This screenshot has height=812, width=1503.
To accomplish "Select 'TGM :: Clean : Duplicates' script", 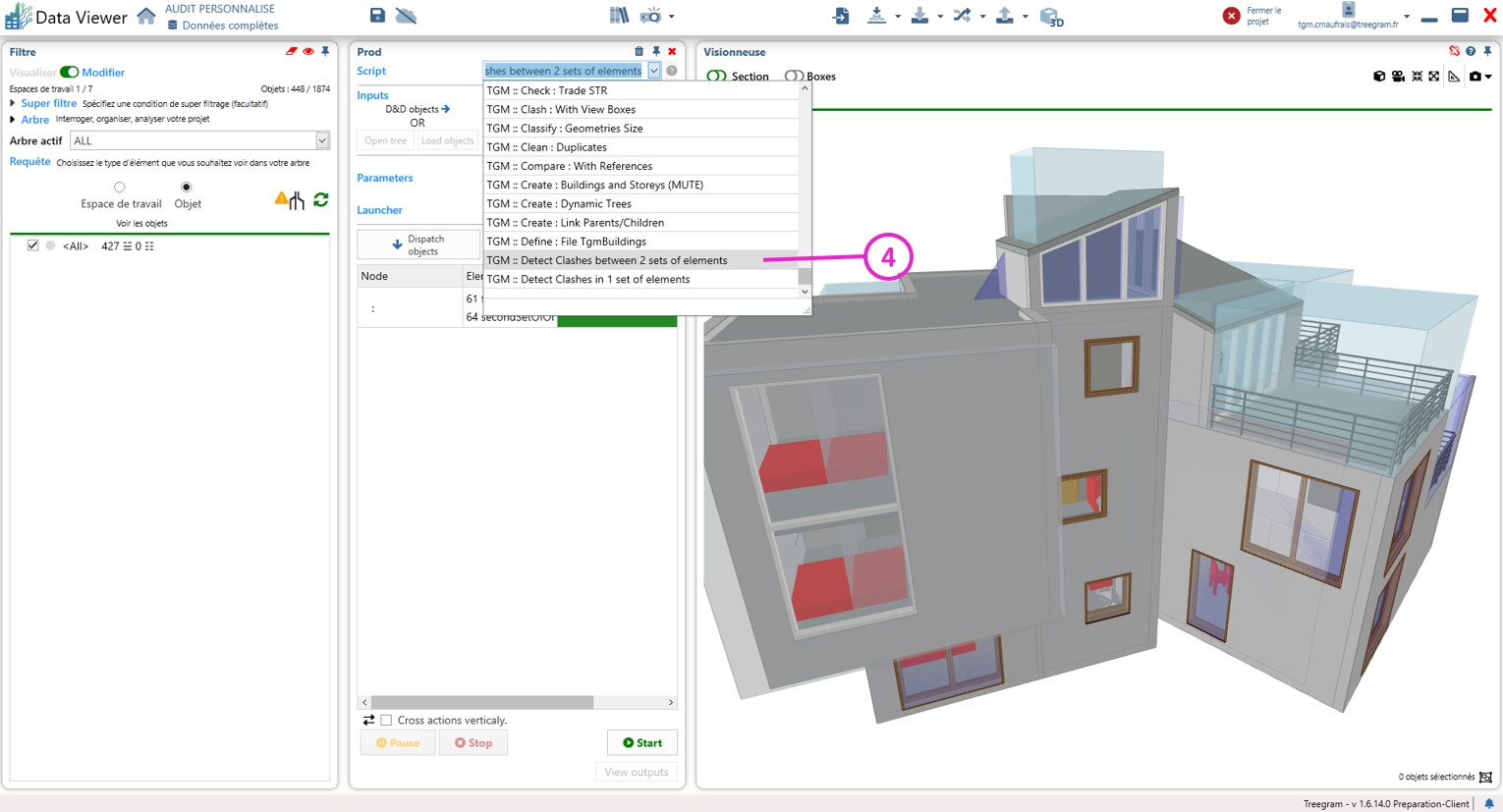I will coord(546,147).
